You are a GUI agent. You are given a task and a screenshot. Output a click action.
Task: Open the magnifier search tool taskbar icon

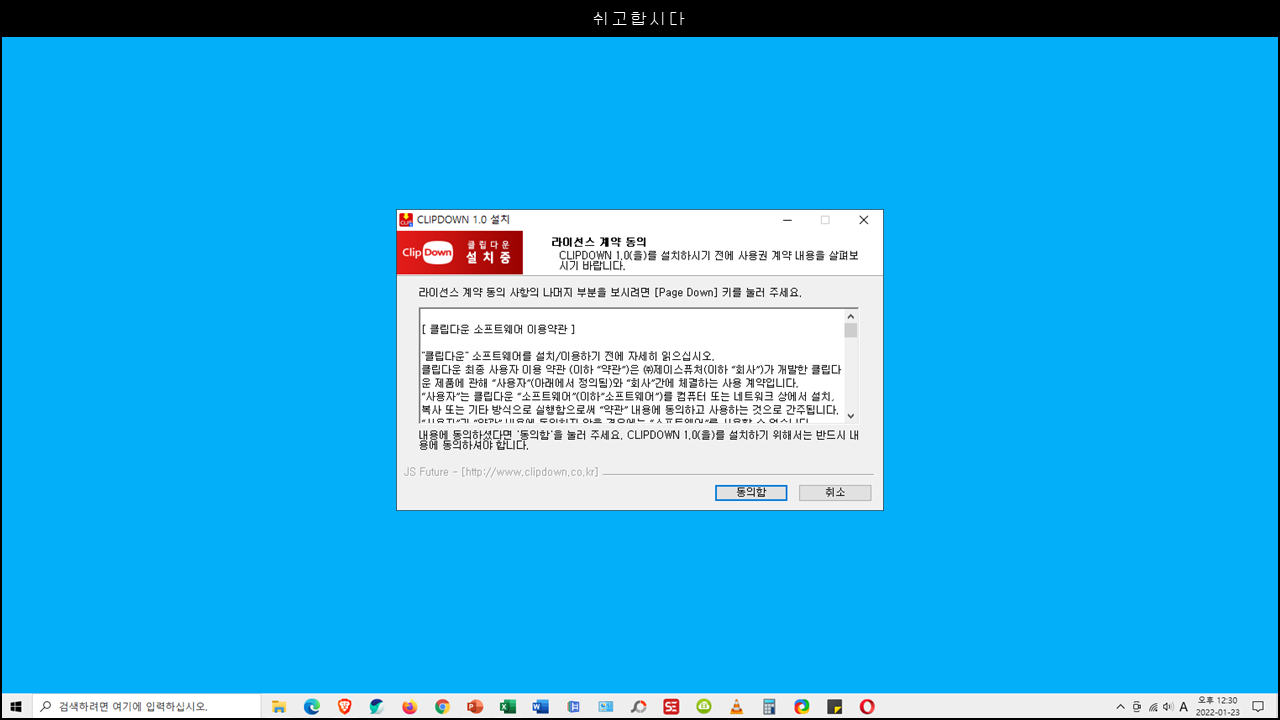click(x=638, y=706)
